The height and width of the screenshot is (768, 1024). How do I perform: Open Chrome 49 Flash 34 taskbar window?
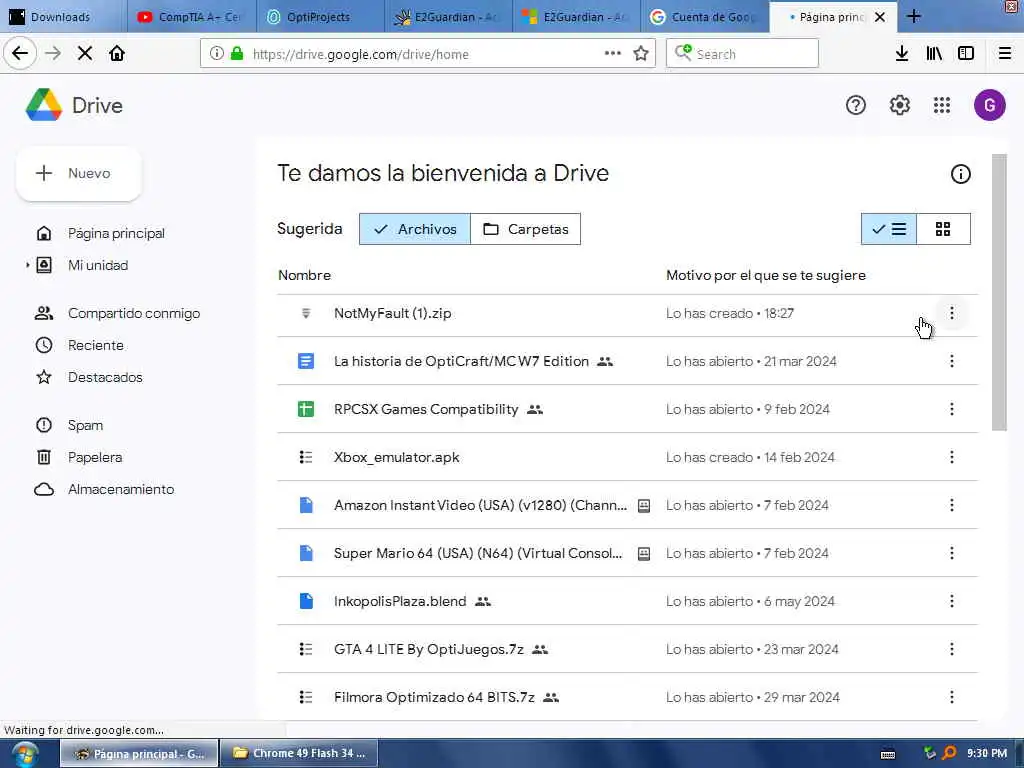[298, 754]
